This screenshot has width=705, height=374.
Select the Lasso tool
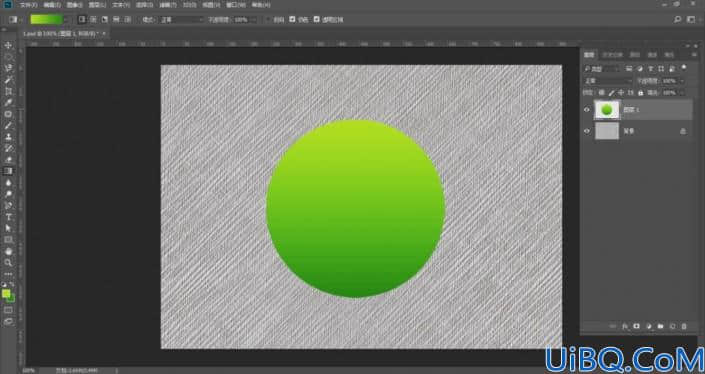(x=8, y=68)
